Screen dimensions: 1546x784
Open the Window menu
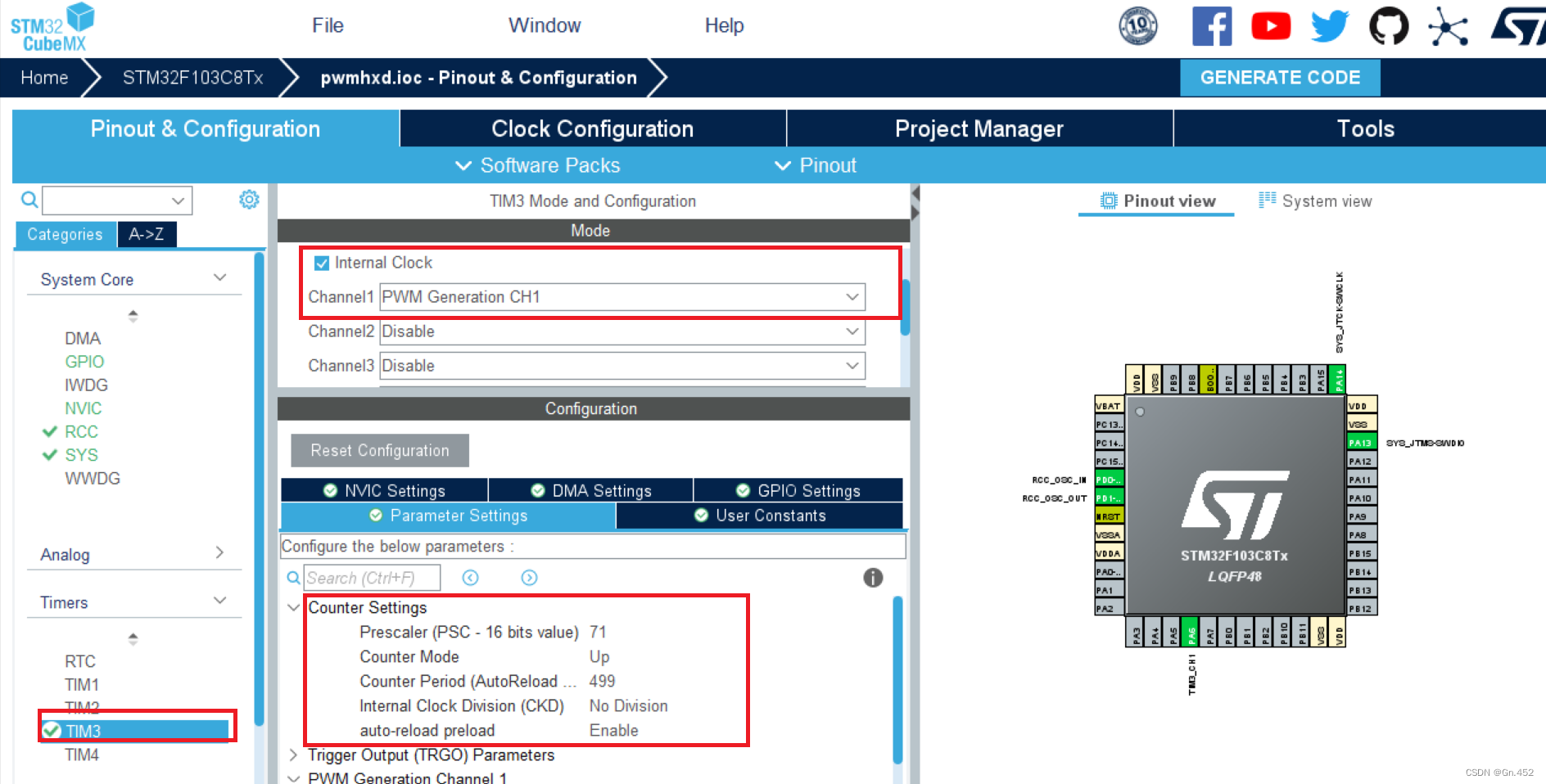545,25
